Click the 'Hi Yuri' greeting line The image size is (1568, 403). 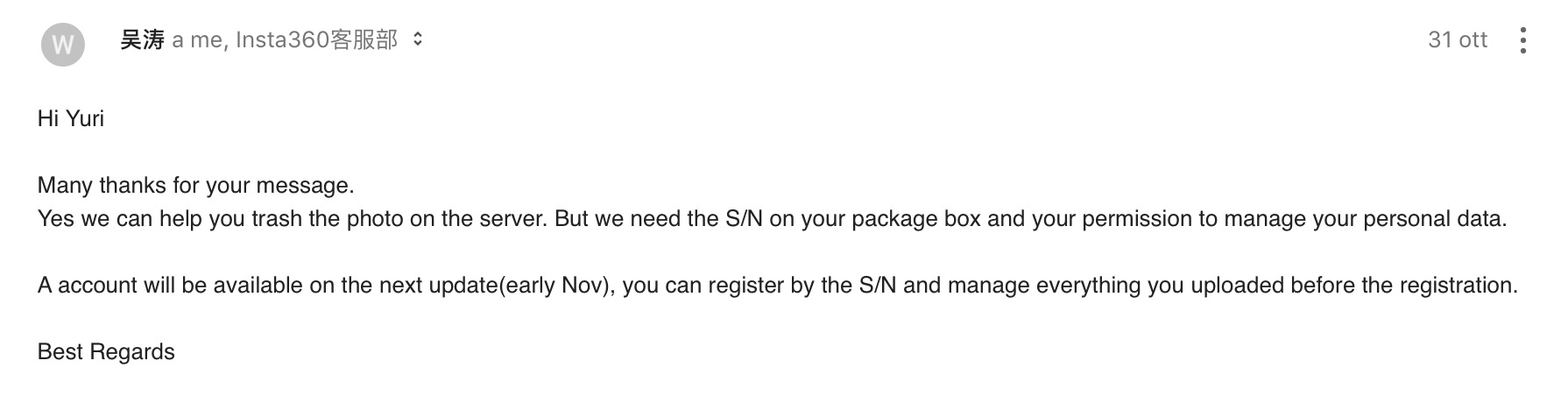[x=71, y=118]
